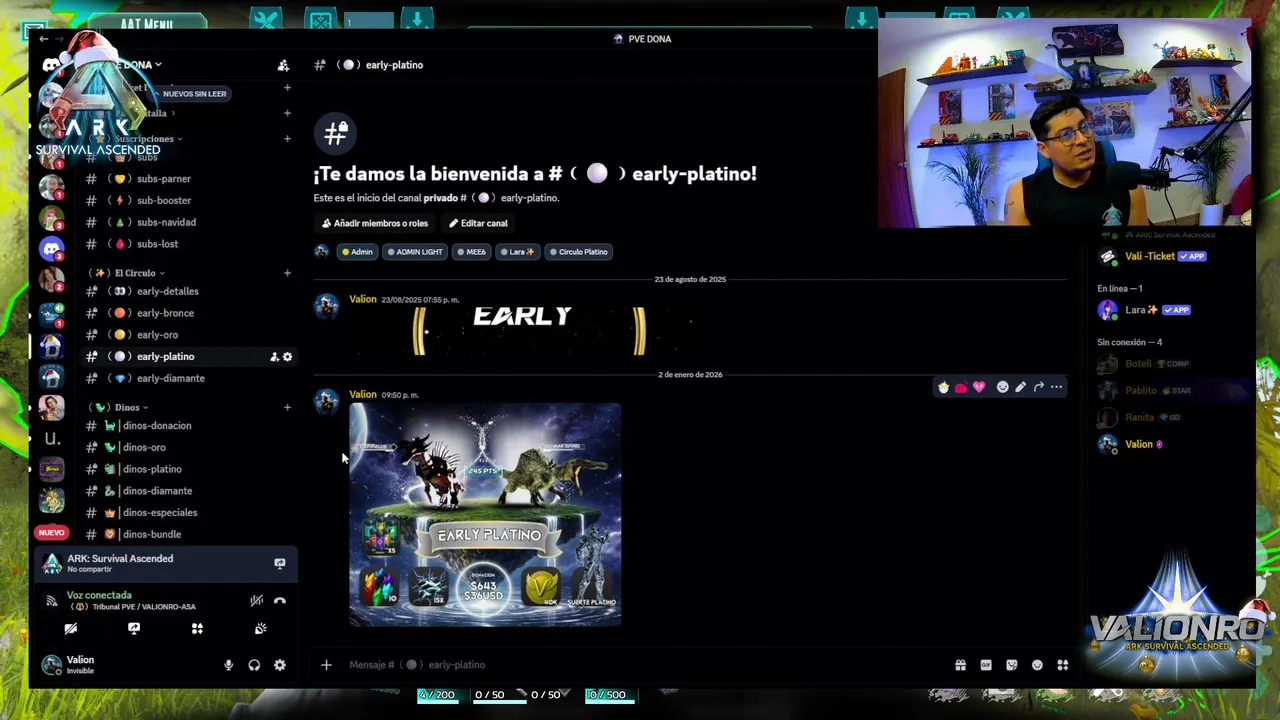Click the server invite members icon
The width and height of the screenshot is (1280, 720).
click(283, 65)
